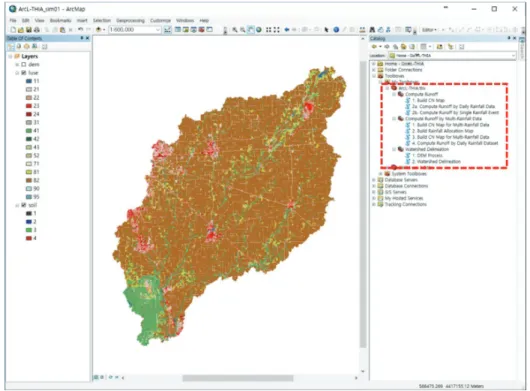530x391 pixels.
Task: Choose the Select Elements black arrow tool
Action: [327, 30]
